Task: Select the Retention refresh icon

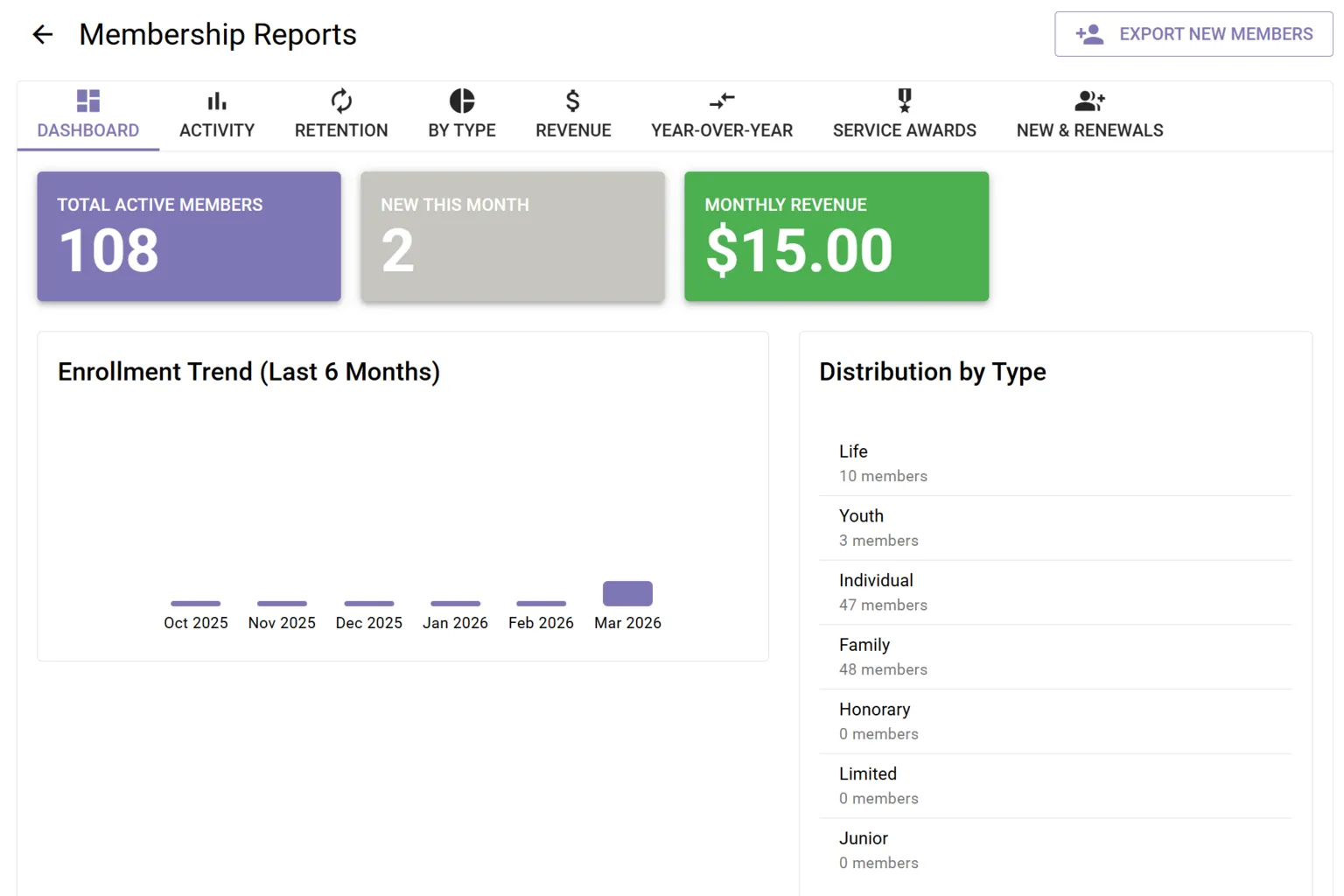Action: [341, 100]
